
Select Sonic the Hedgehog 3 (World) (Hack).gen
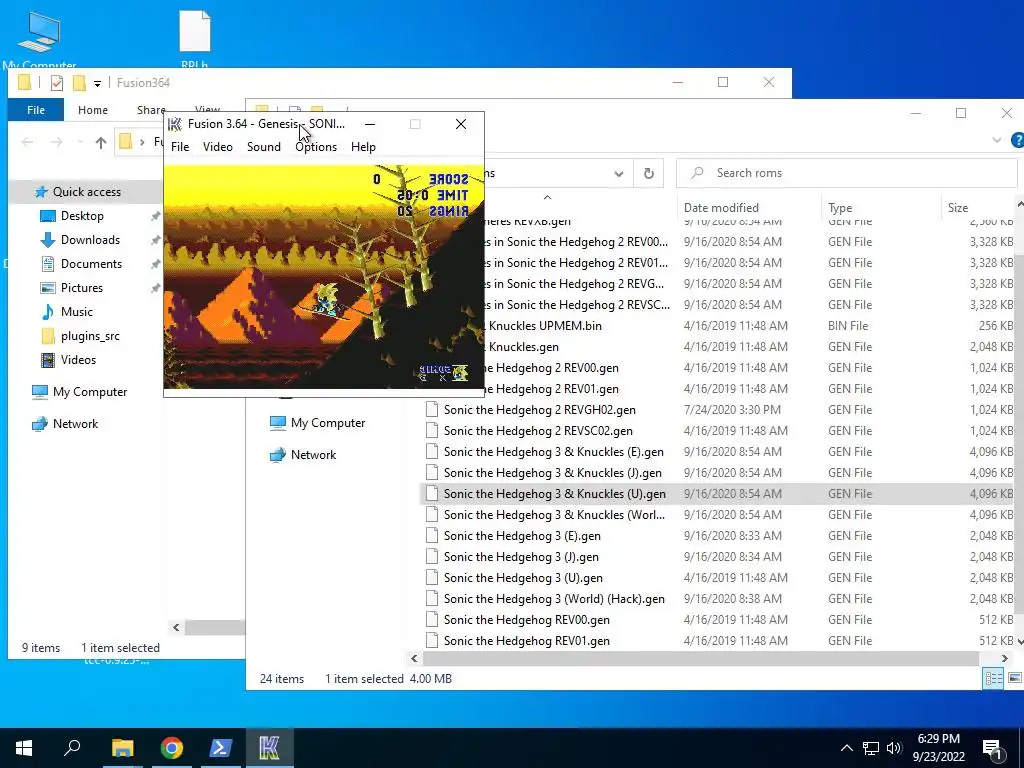(x=554, y=599)
